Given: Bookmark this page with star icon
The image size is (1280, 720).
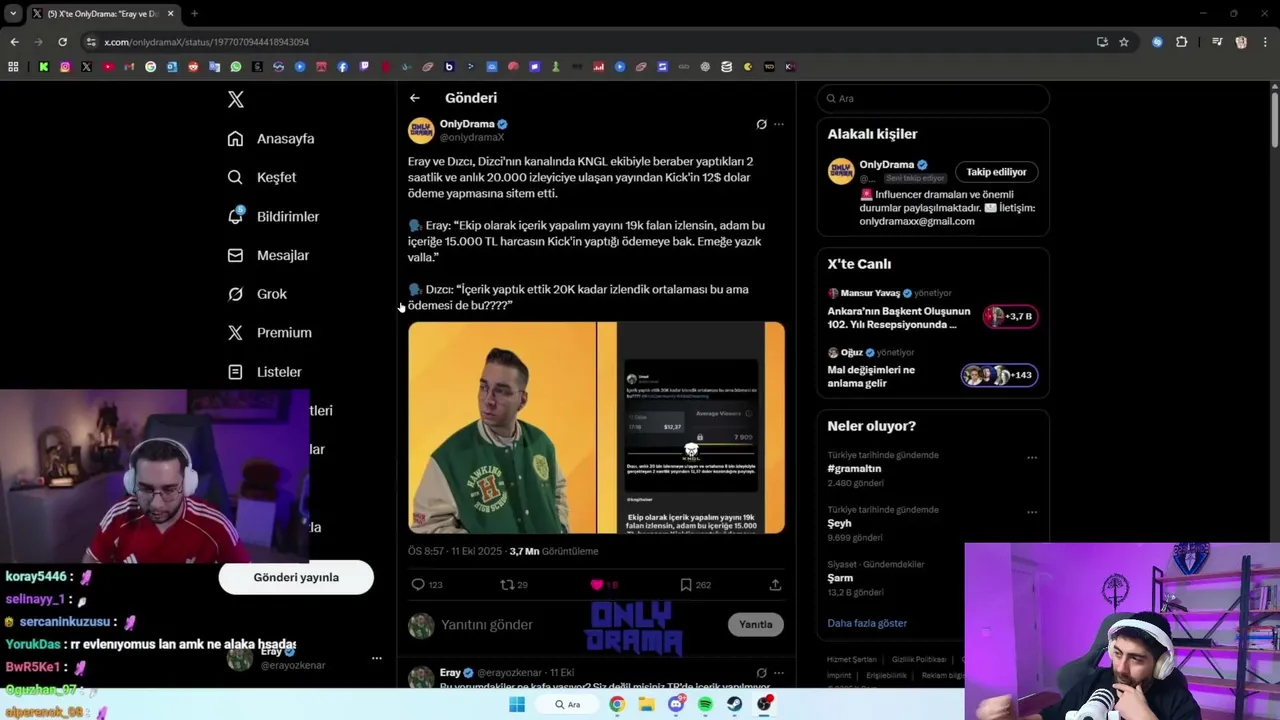Looking at the screenshot, I should pos(1124,42).
